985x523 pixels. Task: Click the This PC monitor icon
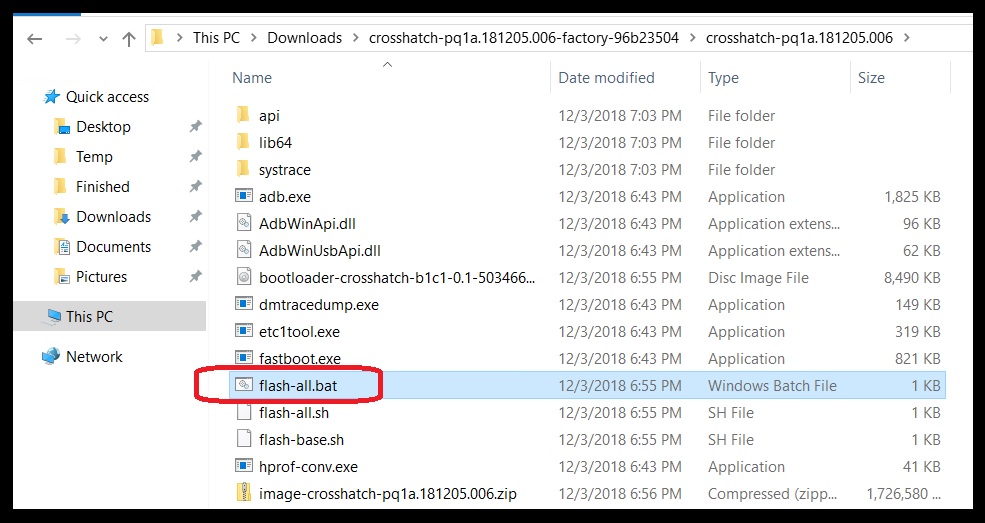(x=53, y=316)
